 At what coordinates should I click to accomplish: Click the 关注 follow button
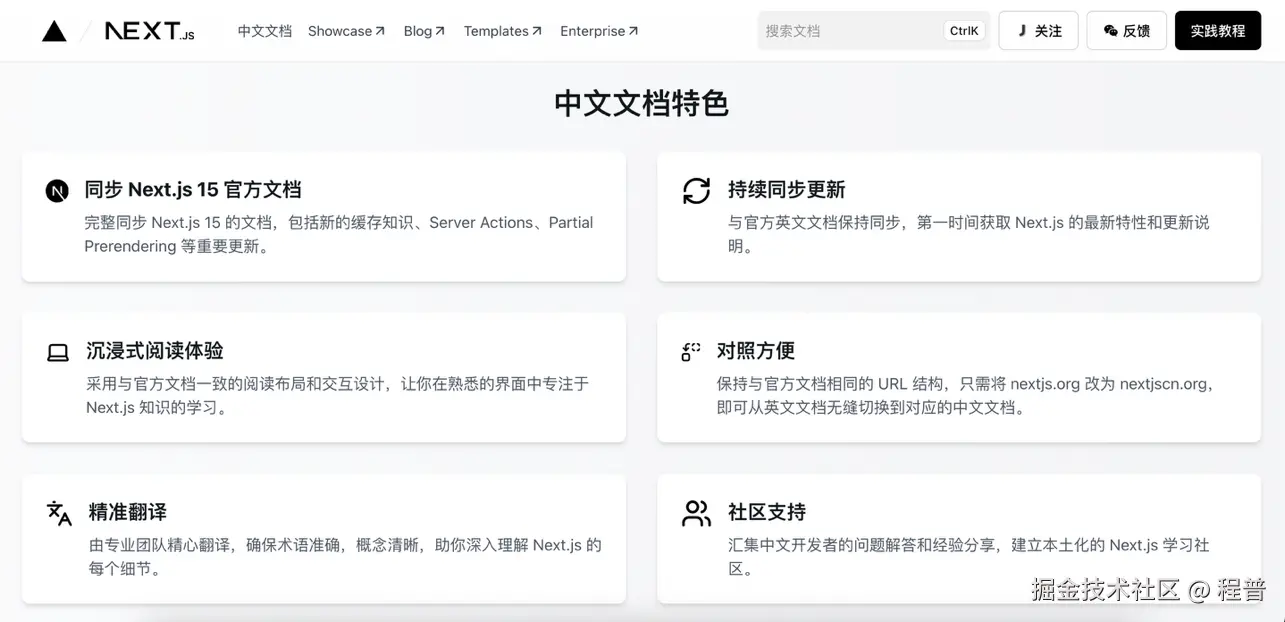pyautogui.click(x=1037, y=30)
